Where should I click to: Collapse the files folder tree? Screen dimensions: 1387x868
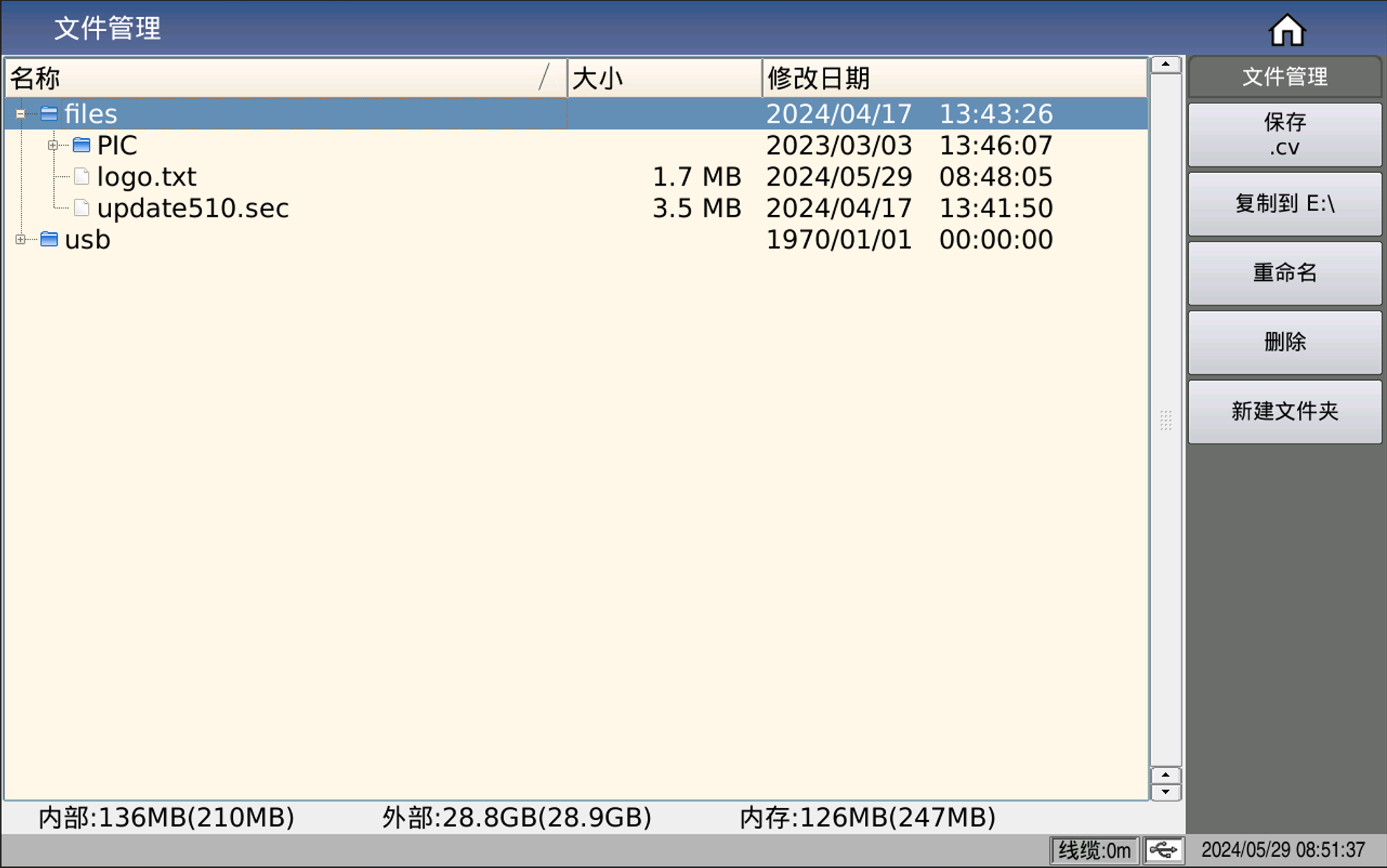[x=21, y=114]
